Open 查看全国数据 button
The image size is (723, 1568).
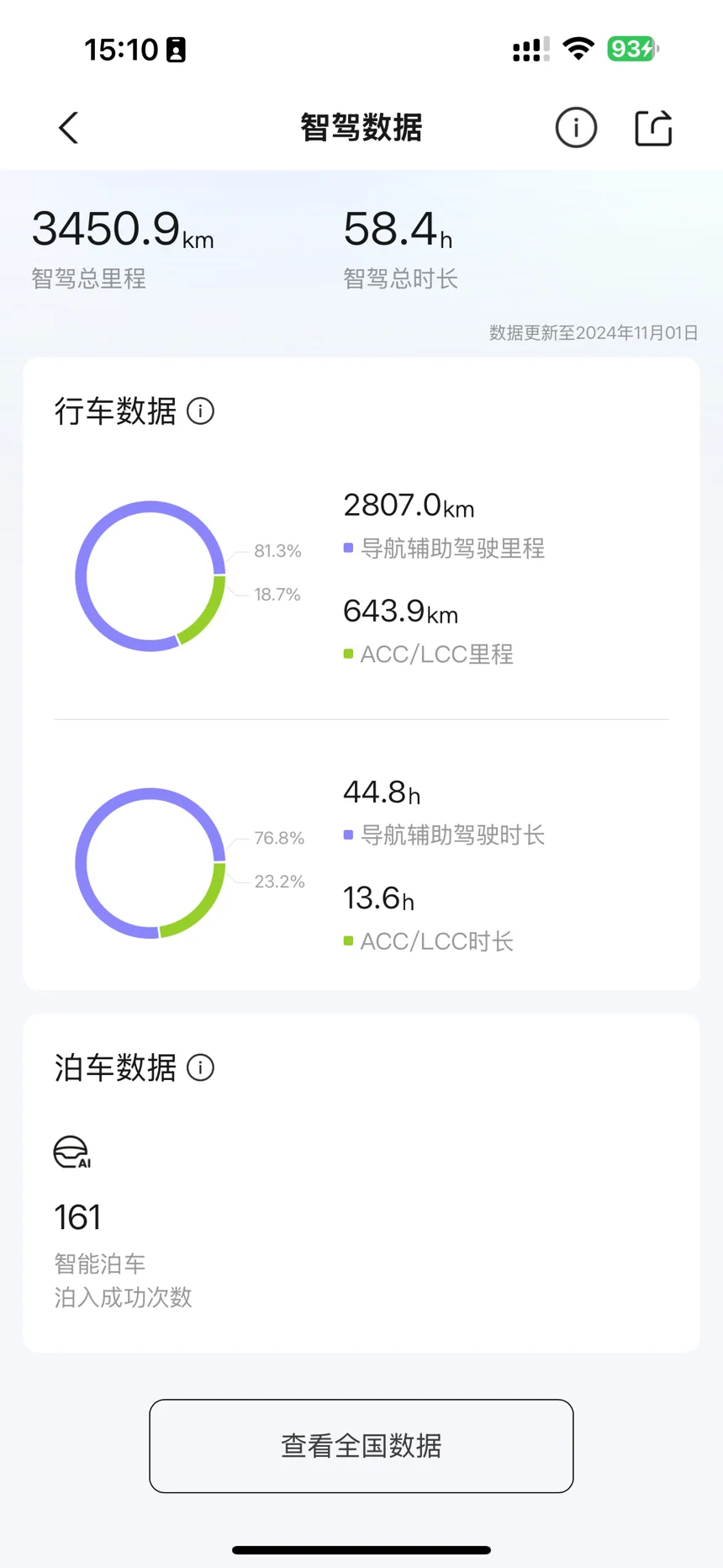point(361,1446)
